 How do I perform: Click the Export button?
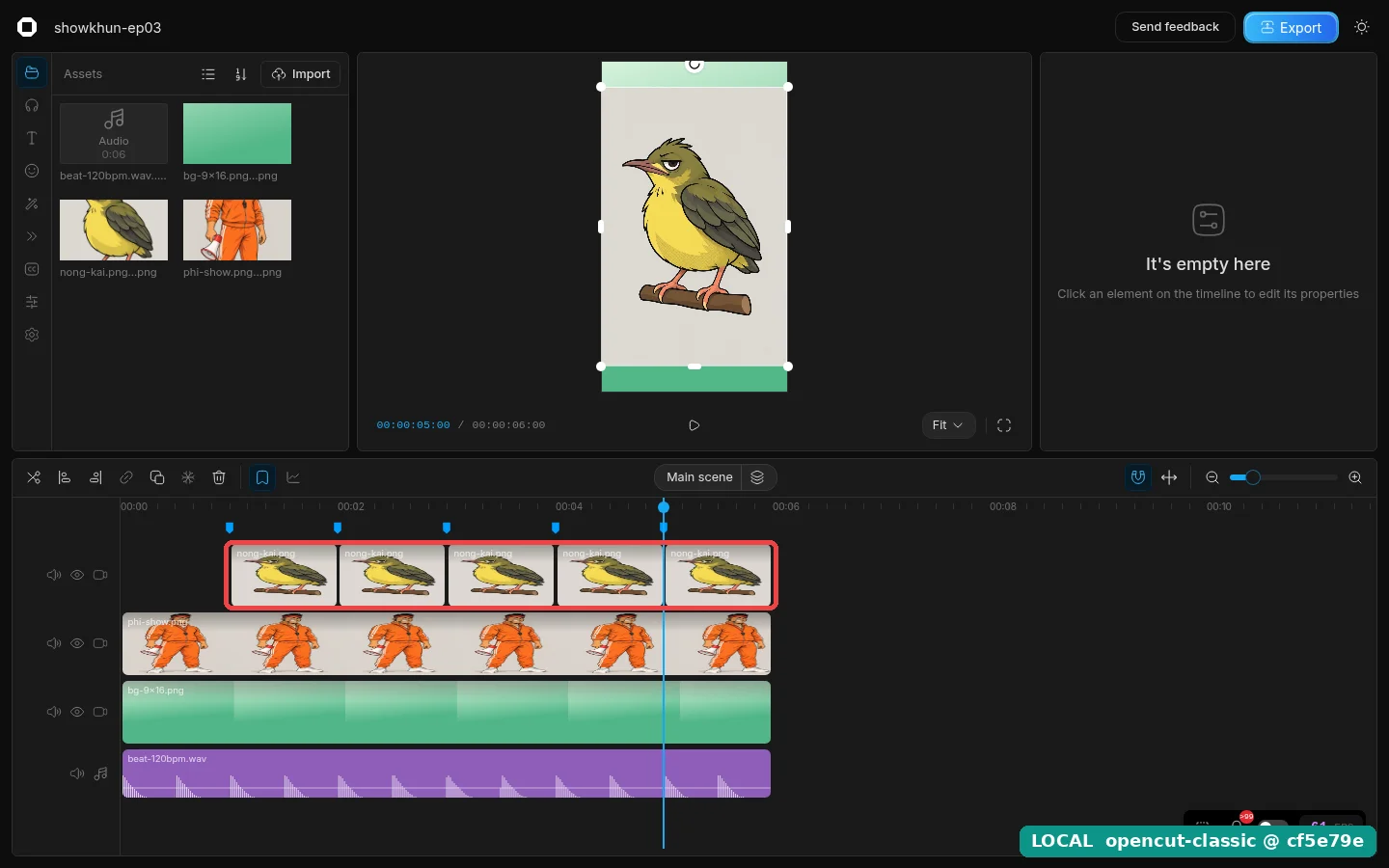point(1291,28)
